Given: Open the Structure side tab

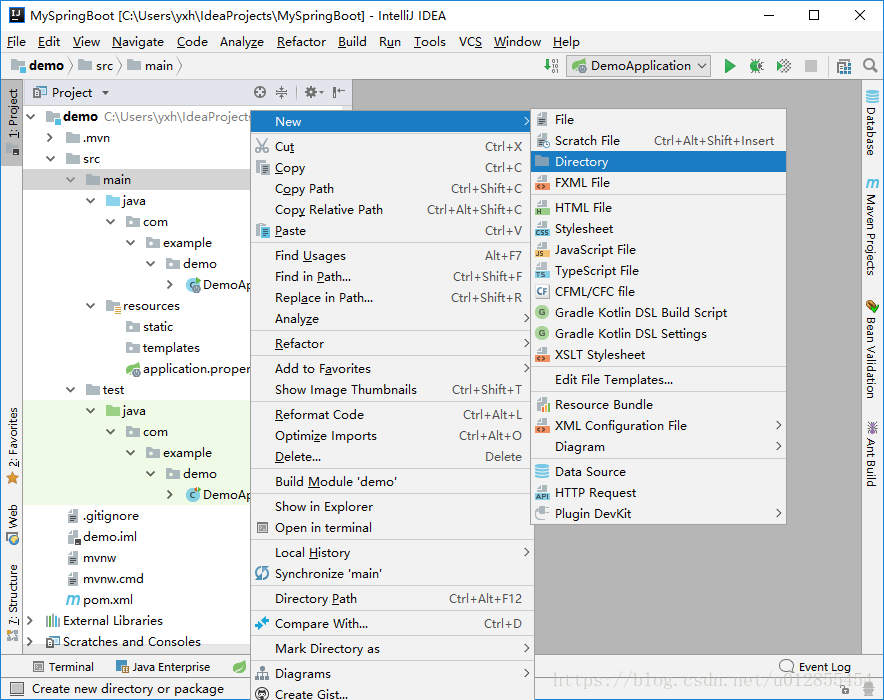Looking at the screenshot, I should click(x=12, y=602).
